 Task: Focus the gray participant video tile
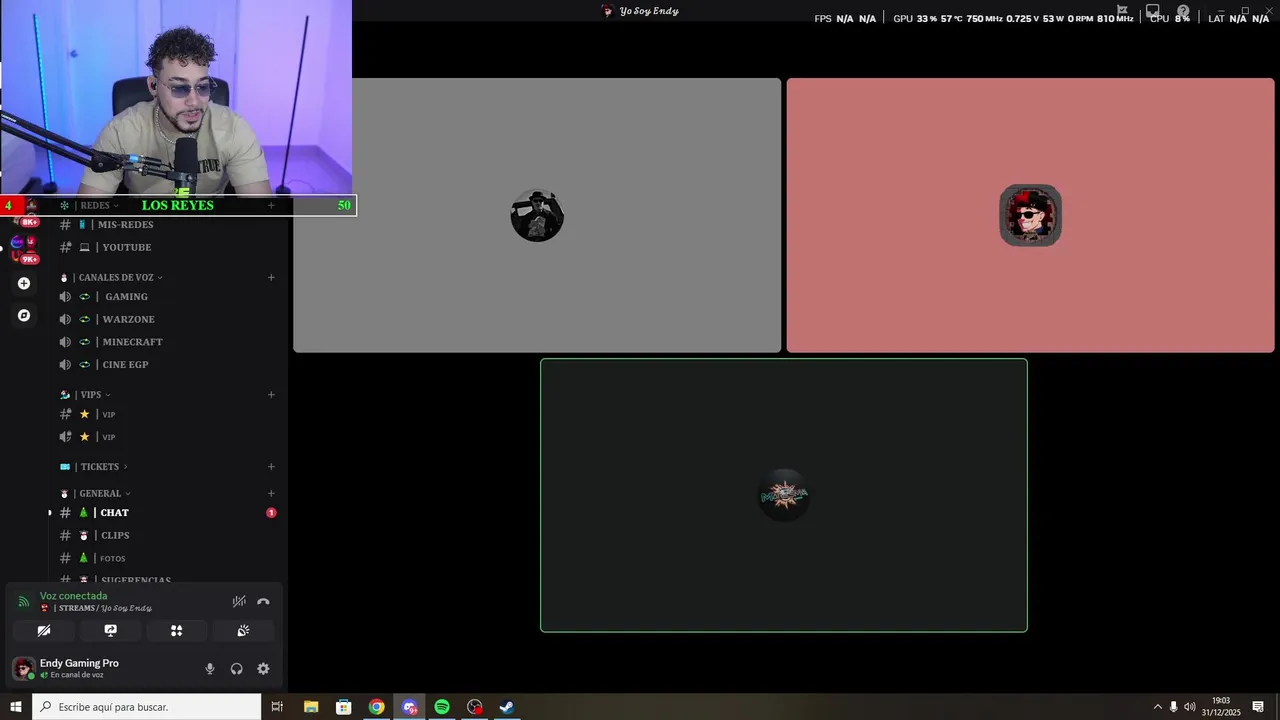pyautogui.click(x=537, y=215)
